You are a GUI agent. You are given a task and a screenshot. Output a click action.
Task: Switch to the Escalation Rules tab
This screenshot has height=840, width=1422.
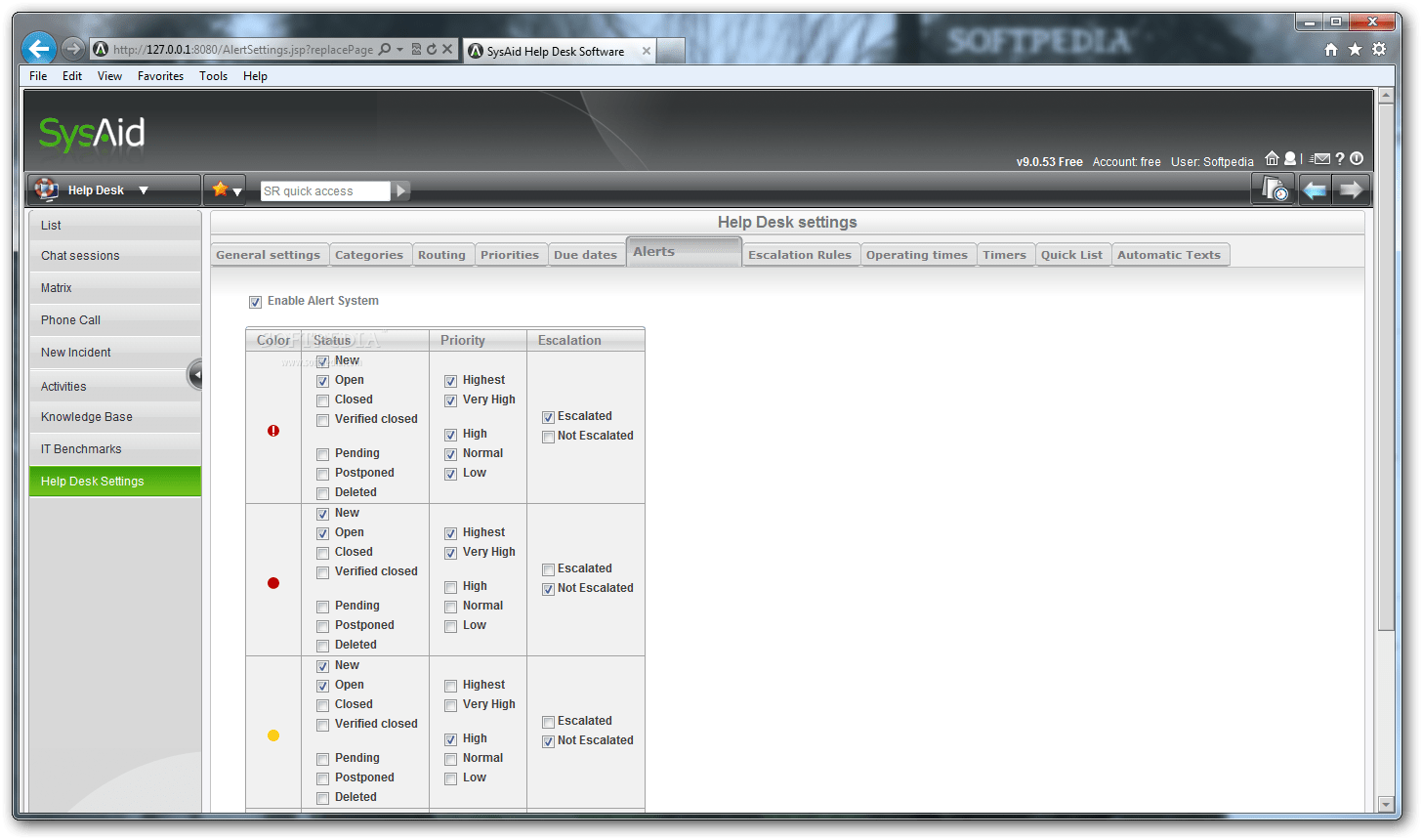(x=801, y=254)
